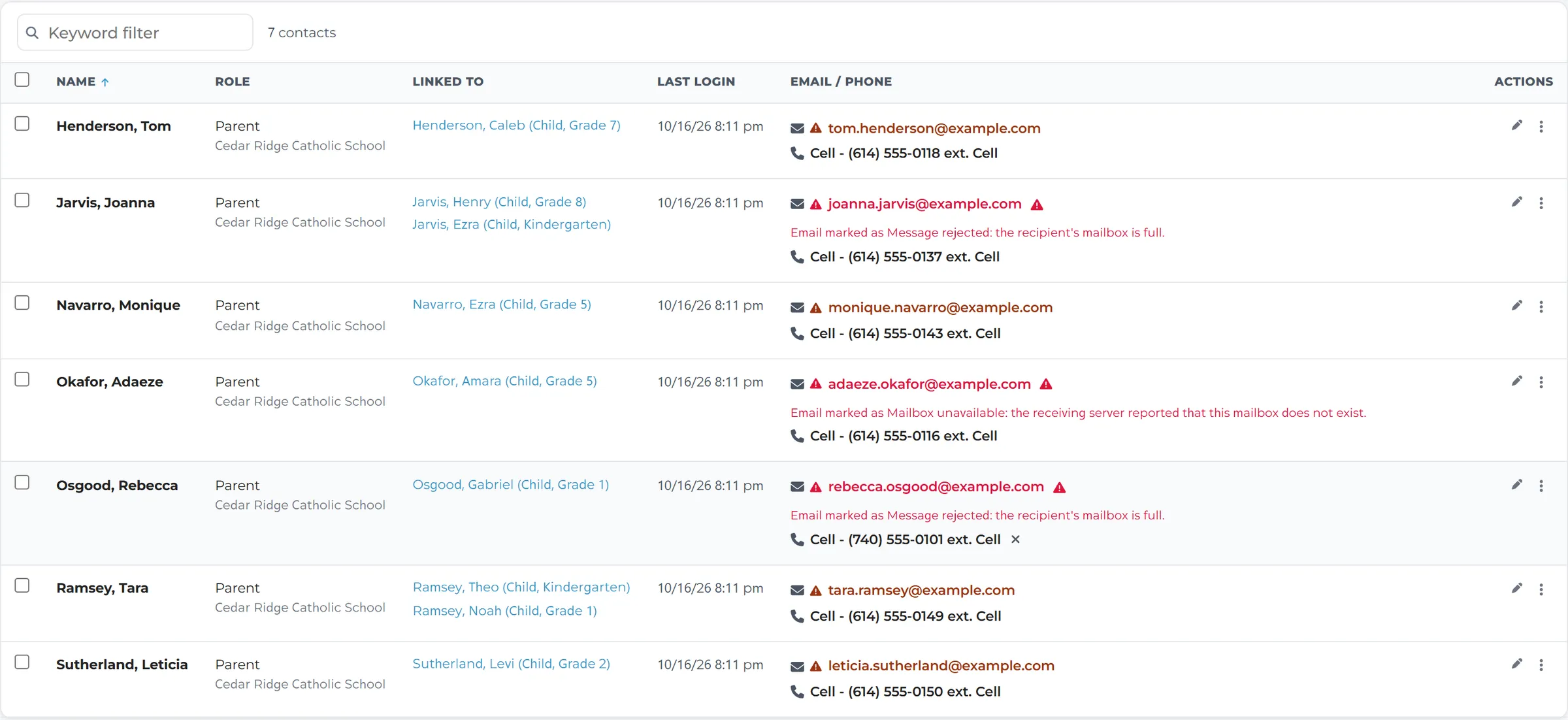This screenshot has width=1568, height=720.
Task: Click envelope icon beside tara.ramsey@example.com
Action: pos(797,591)
